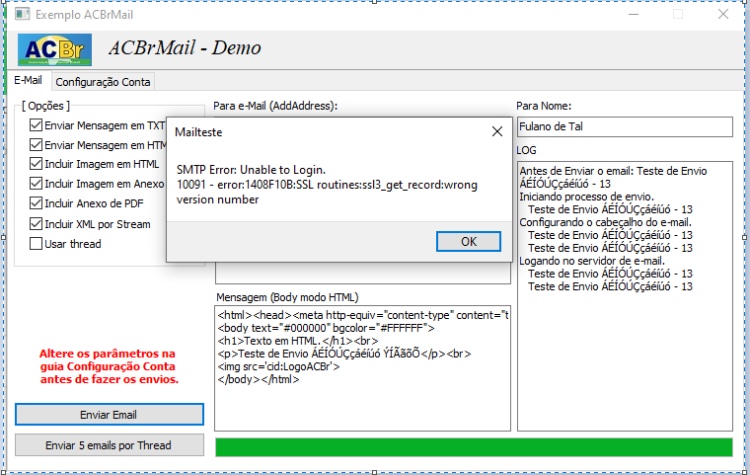Click the 'Para e-Mail (AddAddress):' label
The width and height of the screenshot is (750, 475).
click(x=275, y=106)
